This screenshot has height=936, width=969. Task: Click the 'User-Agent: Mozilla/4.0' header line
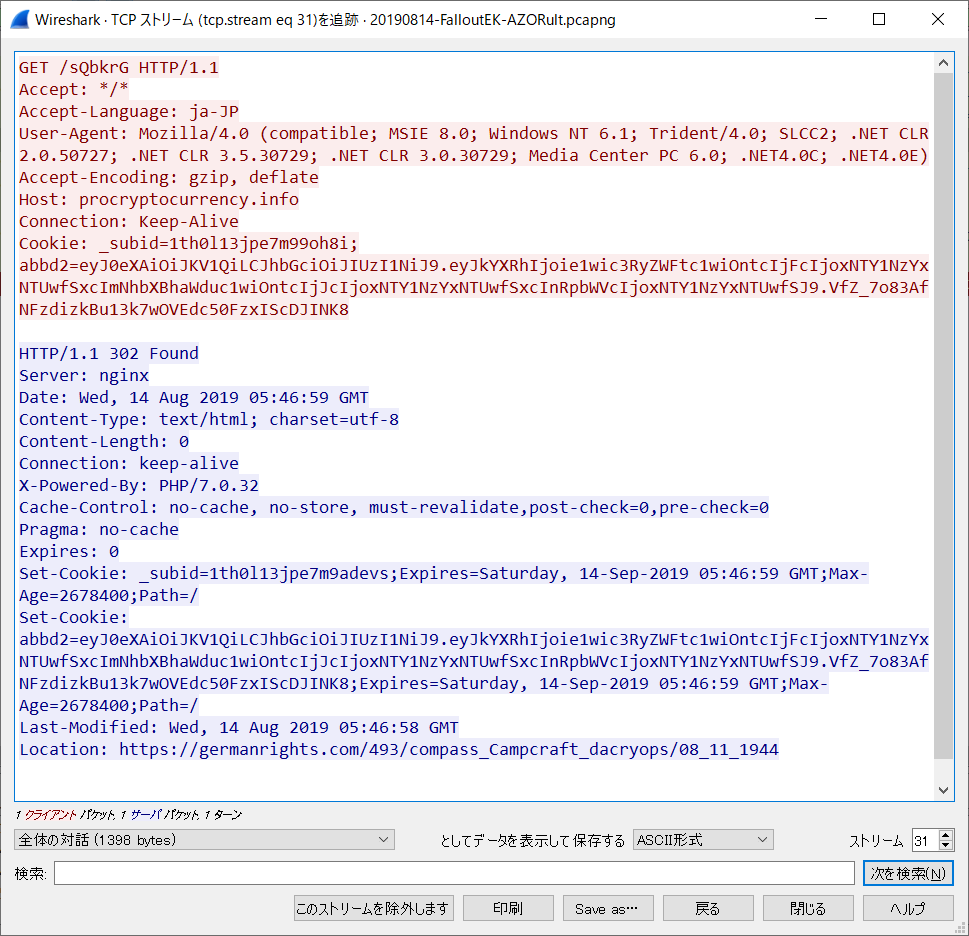coord(473,145)
